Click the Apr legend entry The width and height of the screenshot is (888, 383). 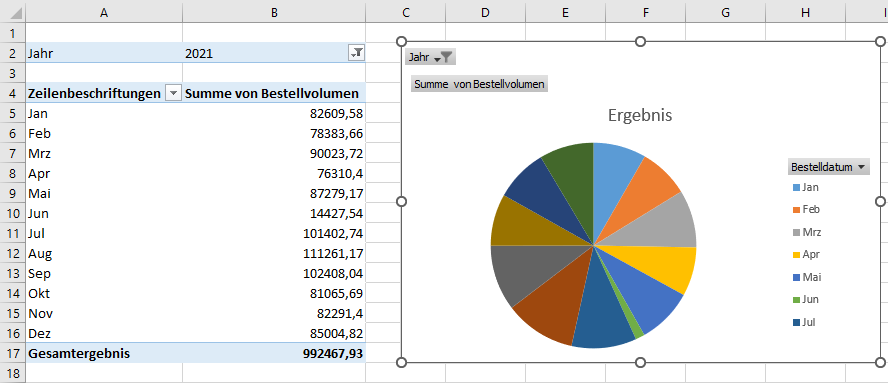tap(806, 255)
